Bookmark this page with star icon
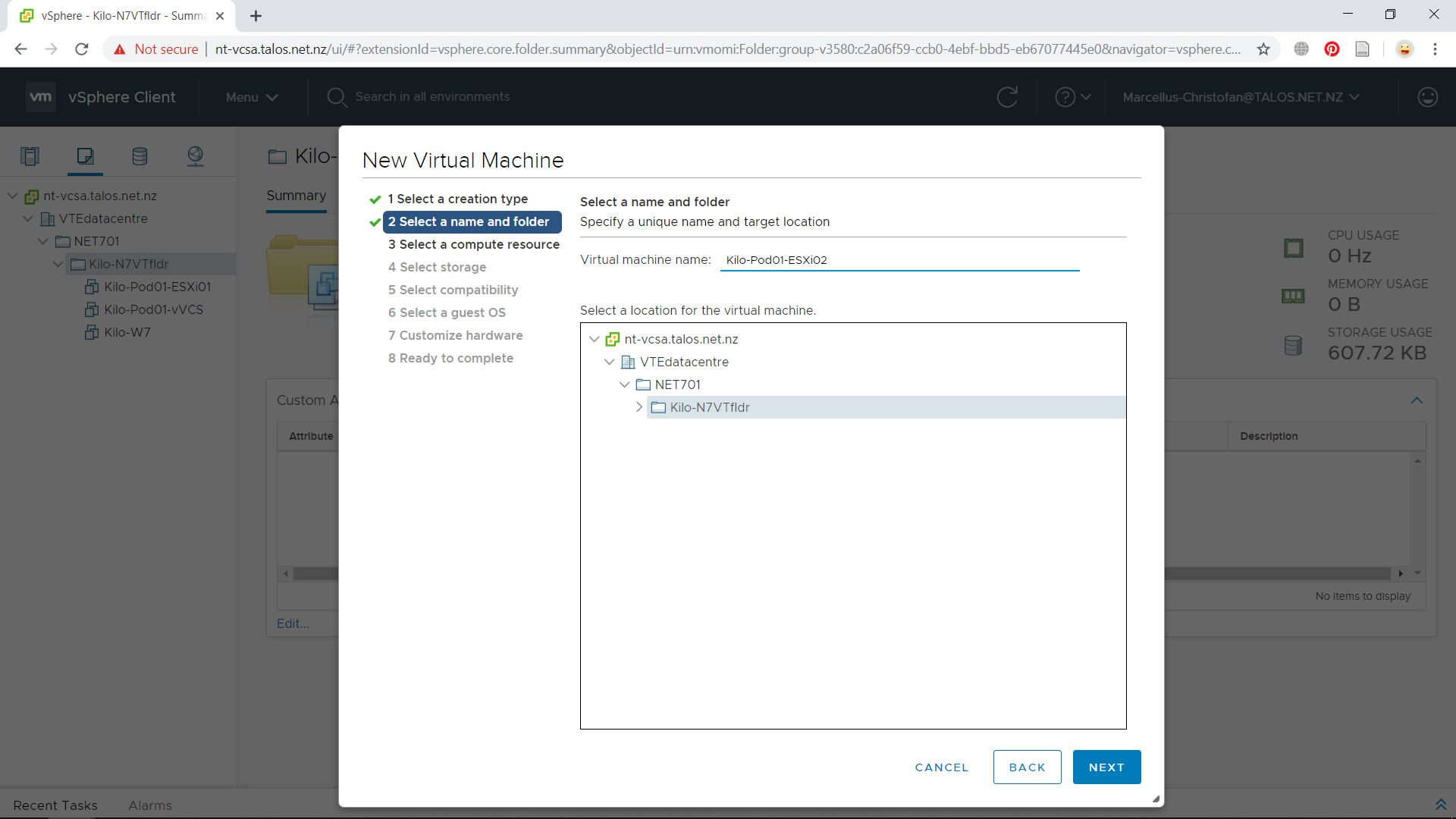The height and width of the screenshot is (819, 1456). click(1263, 49)
